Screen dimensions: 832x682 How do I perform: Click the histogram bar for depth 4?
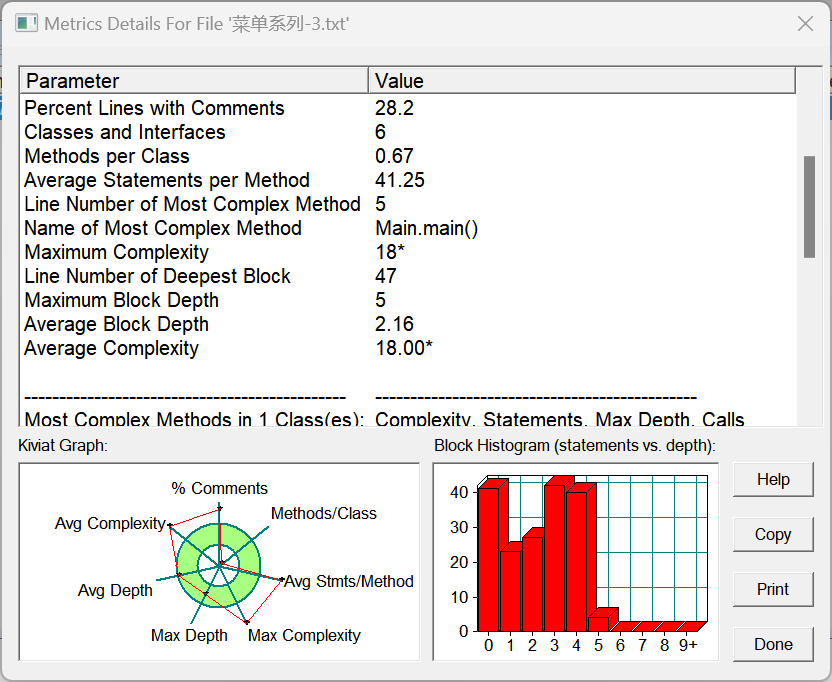[x=577, y=562]
